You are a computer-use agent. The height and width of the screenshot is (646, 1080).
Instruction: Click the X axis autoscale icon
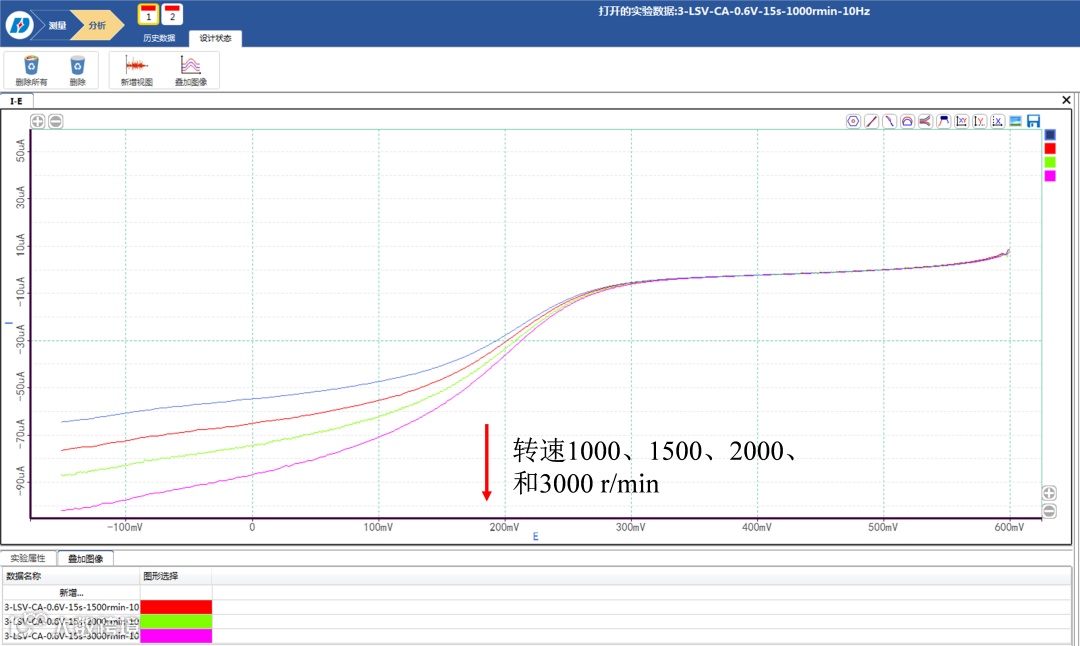click(997, 121)
